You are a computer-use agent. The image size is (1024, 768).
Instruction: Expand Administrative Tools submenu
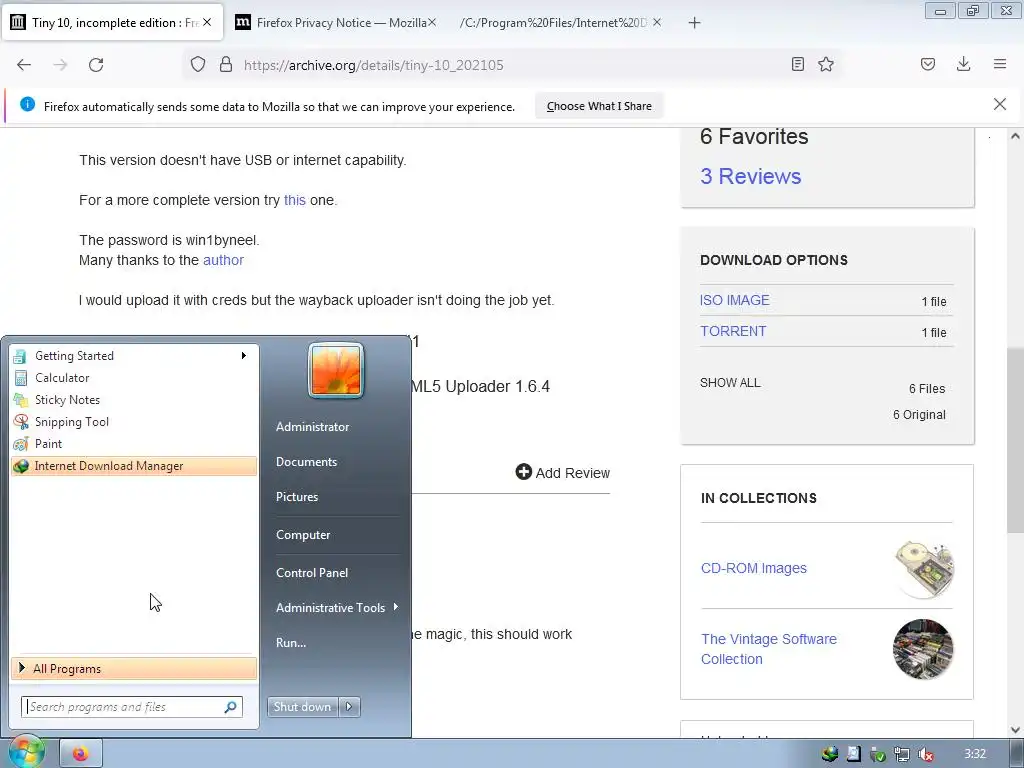click(335, 607)
